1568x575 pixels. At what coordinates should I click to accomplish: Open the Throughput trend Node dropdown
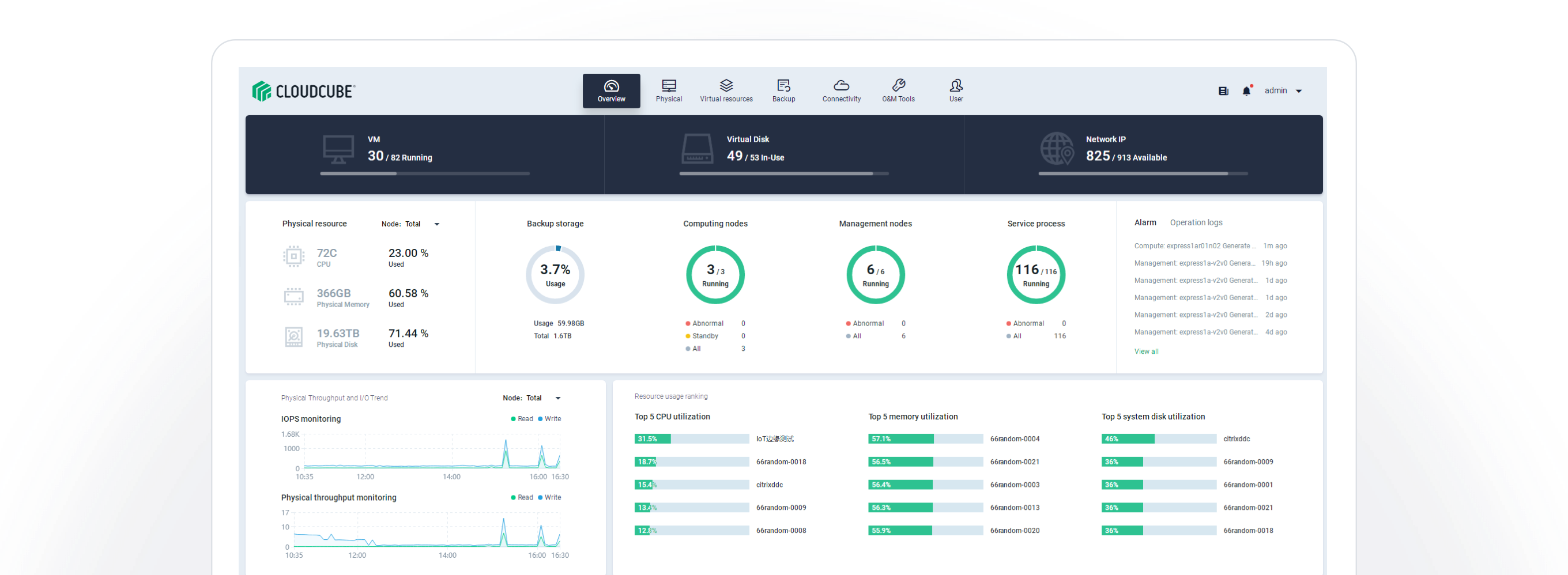[532, 398]
